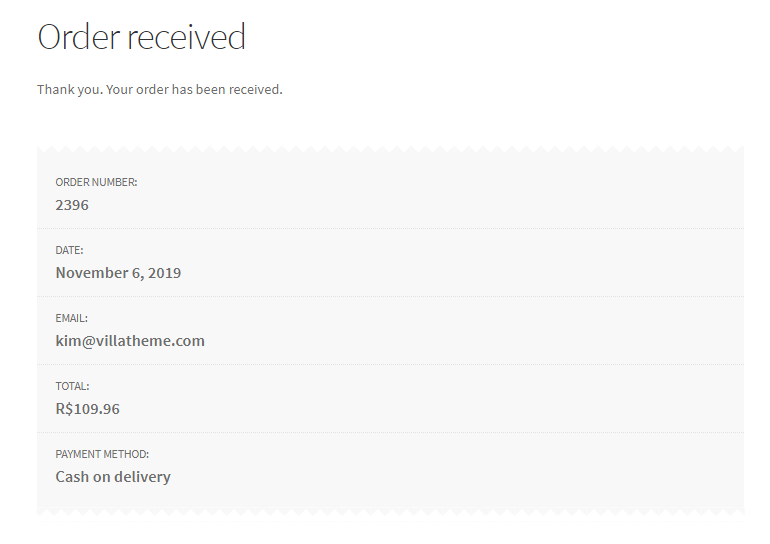Click the word 'received' in page heading
Screen dimensions: 770x544
186,37
